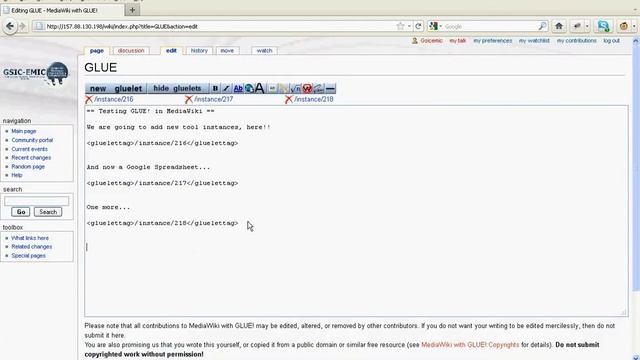
Task: Click the Search button in sidebar
Action: click(x=48, y=212)
